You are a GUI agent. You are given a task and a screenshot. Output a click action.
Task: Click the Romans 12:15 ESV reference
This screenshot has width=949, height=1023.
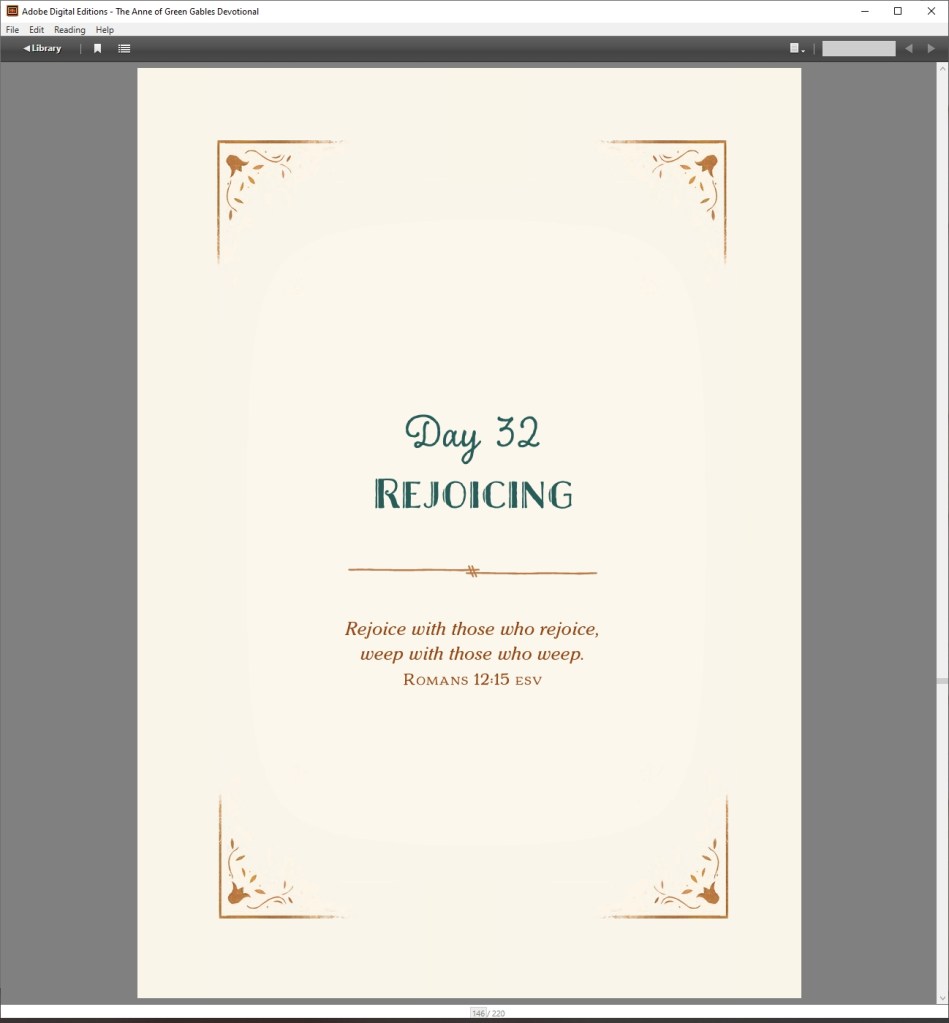tap(472, 680)
